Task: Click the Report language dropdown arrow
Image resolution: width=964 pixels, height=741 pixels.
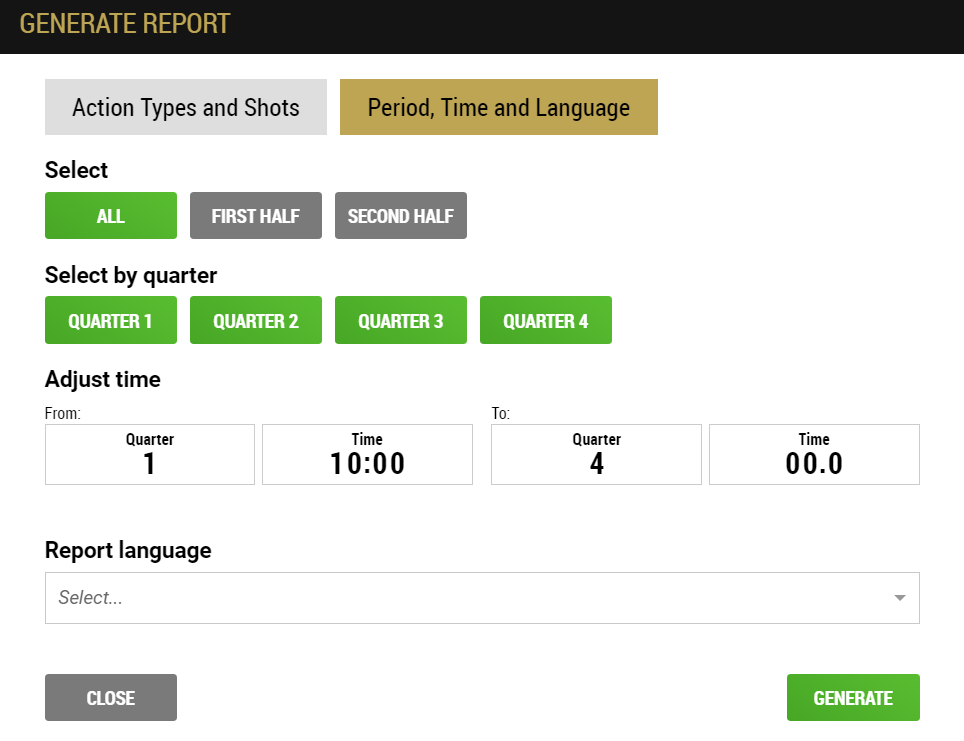Action: coord(899,598)
